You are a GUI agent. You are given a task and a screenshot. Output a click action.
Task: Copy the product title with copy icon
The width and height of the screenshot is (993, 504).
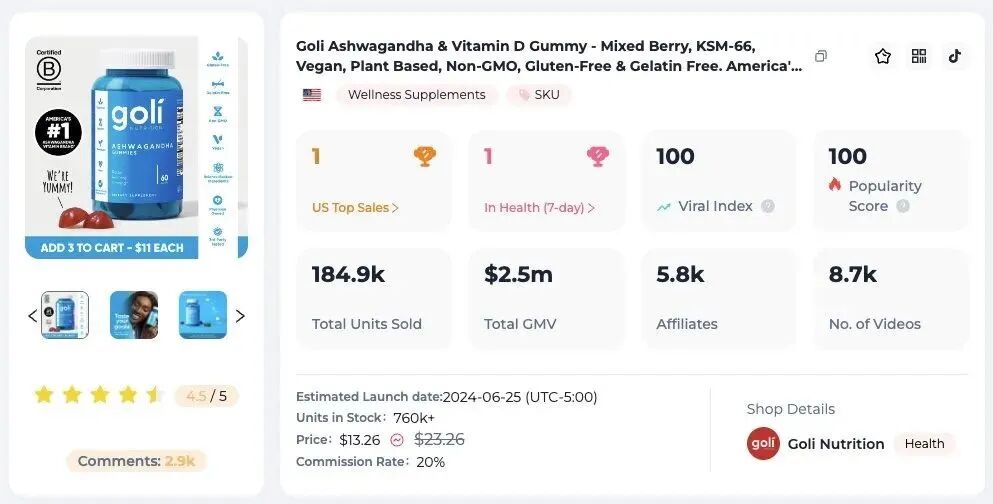pyautogui.click(x=821, y=57)
